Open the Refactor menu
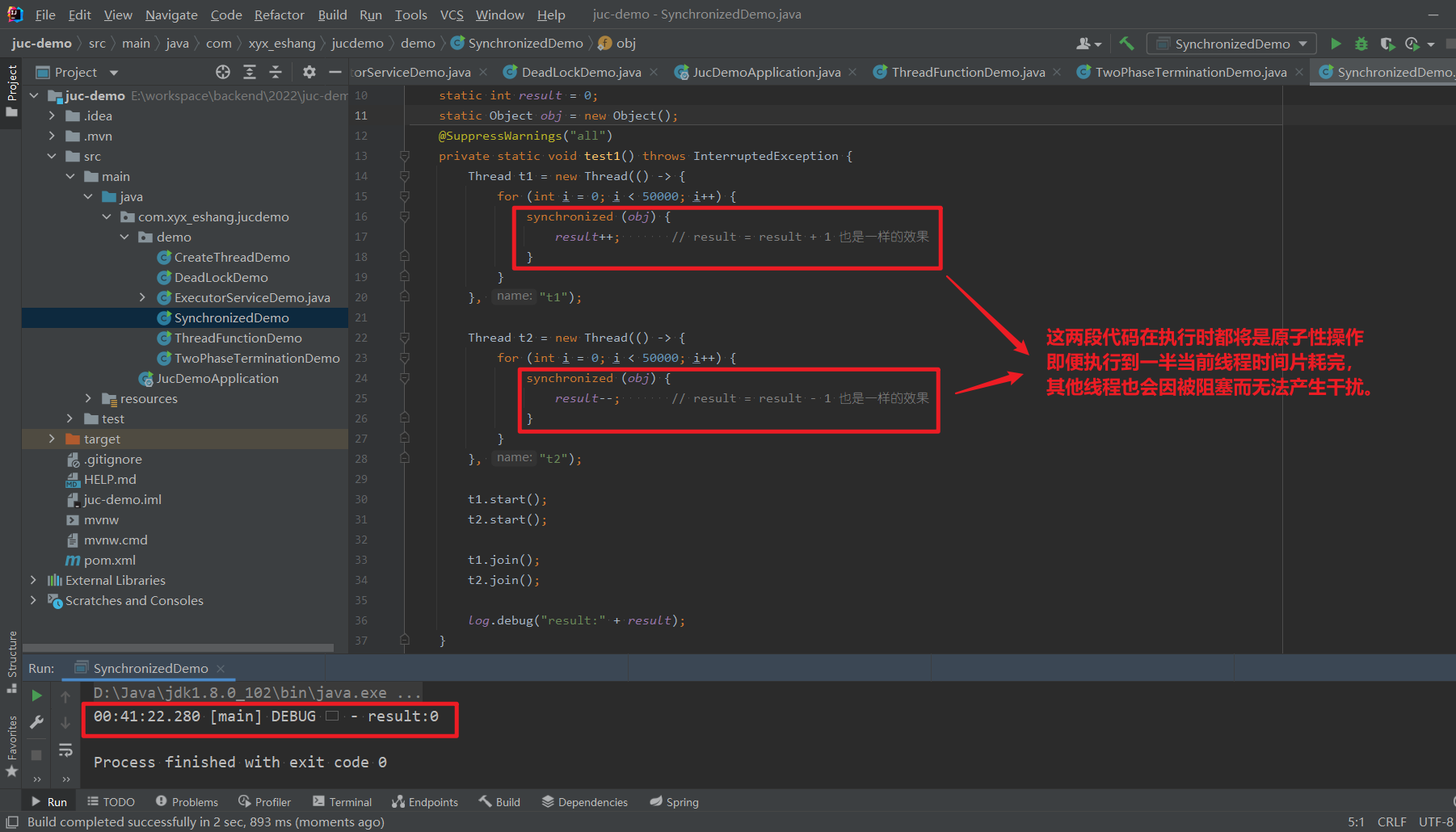This screenshot has height=832, width=1456. coord(279,15)
